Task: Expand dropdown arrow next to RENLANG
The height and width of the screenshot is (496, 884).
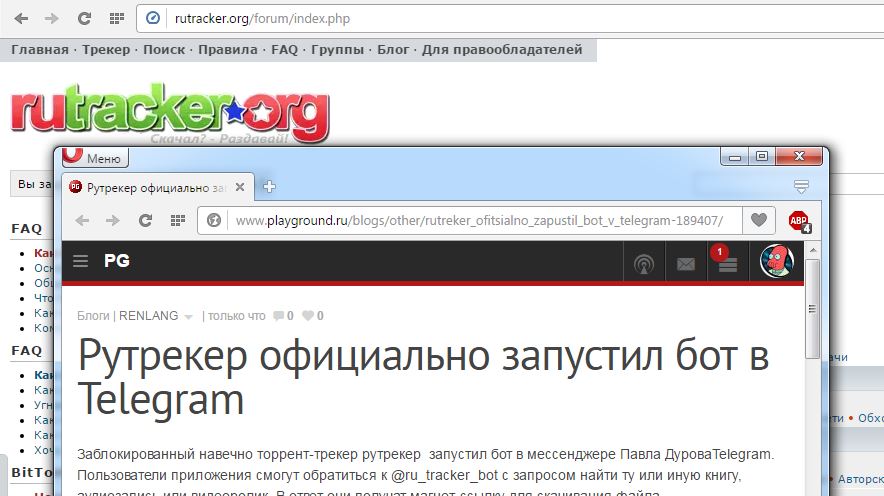Action: point(188,317)
